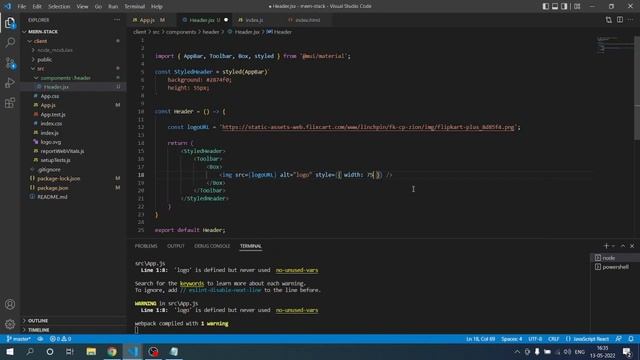640x360 pixels.
Task: Open the launch profile dropdown next to plus
Action: [x=613, y=246]
